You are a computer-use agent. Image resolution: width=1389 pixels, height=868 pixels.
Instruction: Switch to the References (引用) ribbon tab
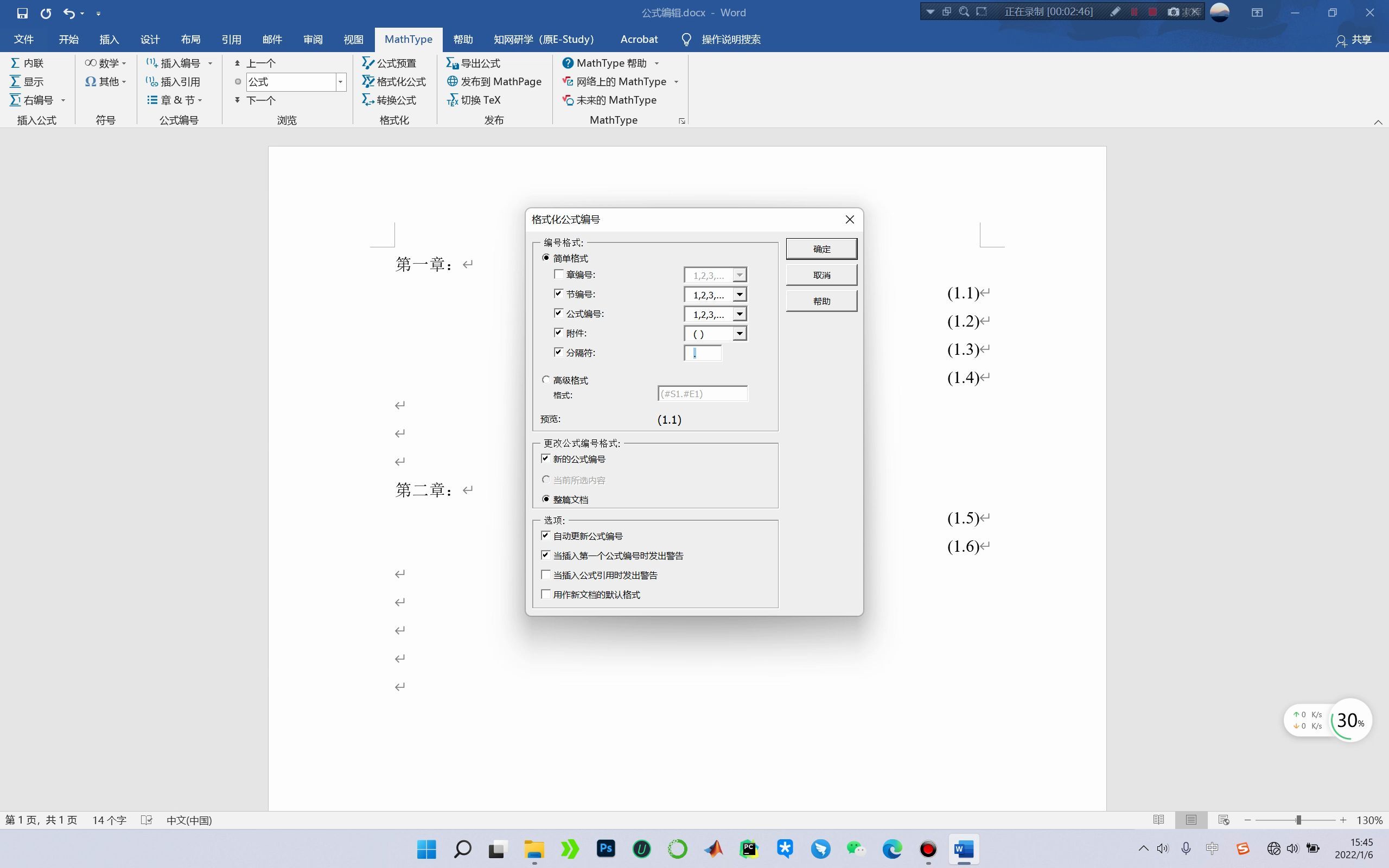[x=231, y=40]
